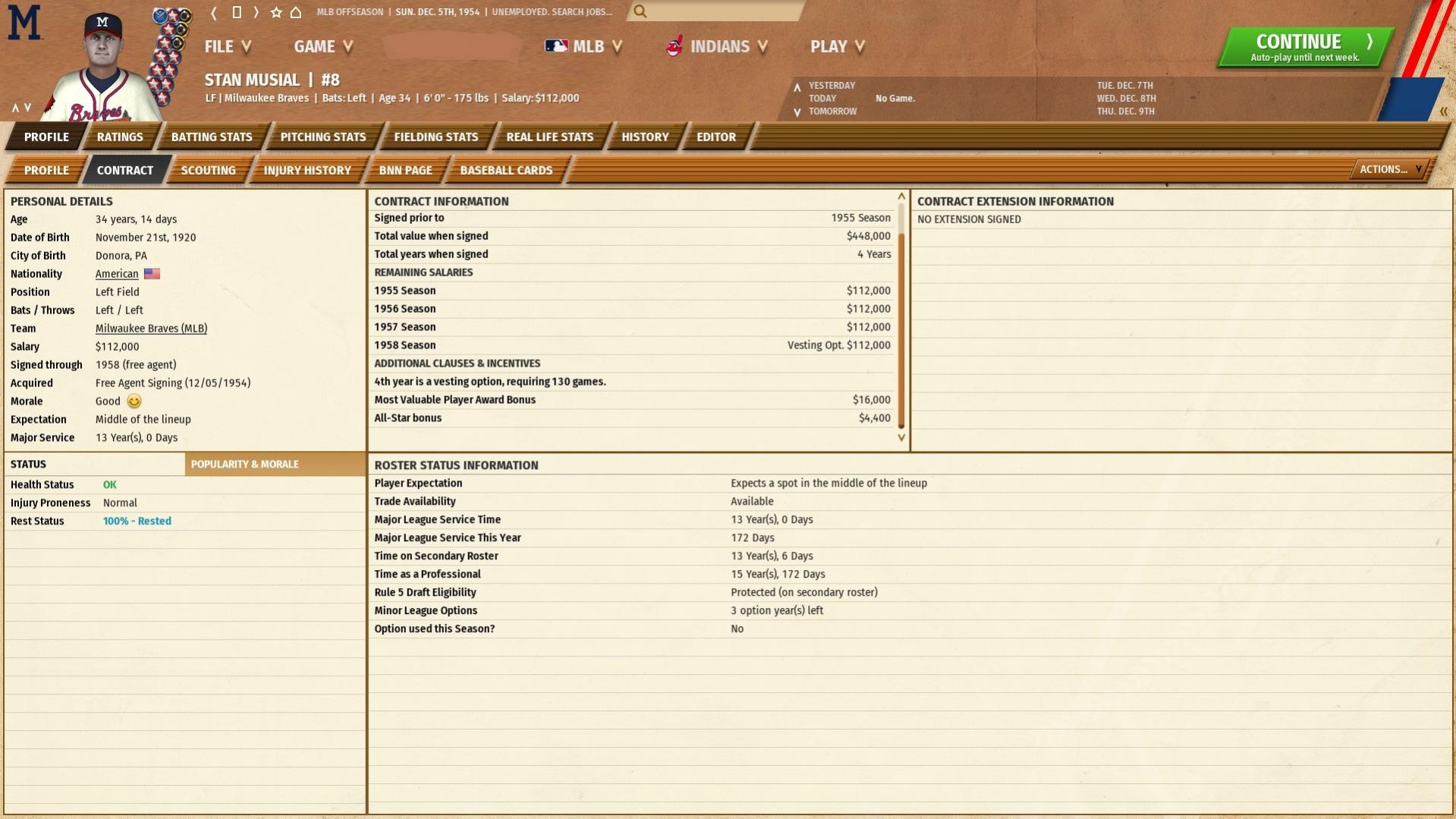Open the FILE menu
This screenshot has height=819, width=1456.
(x=228, y=46)
